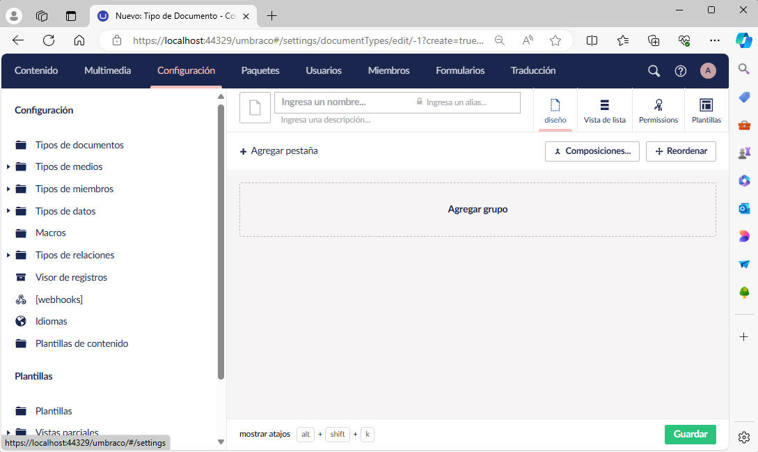Open Edge sidebar search icon

click(x=744, y=69)
